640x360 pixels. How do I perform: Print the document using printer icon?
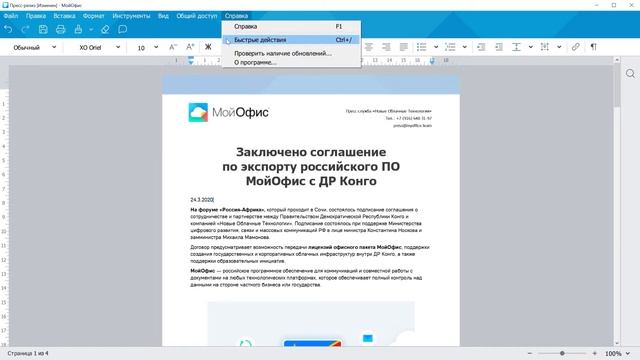pos(60,29)
